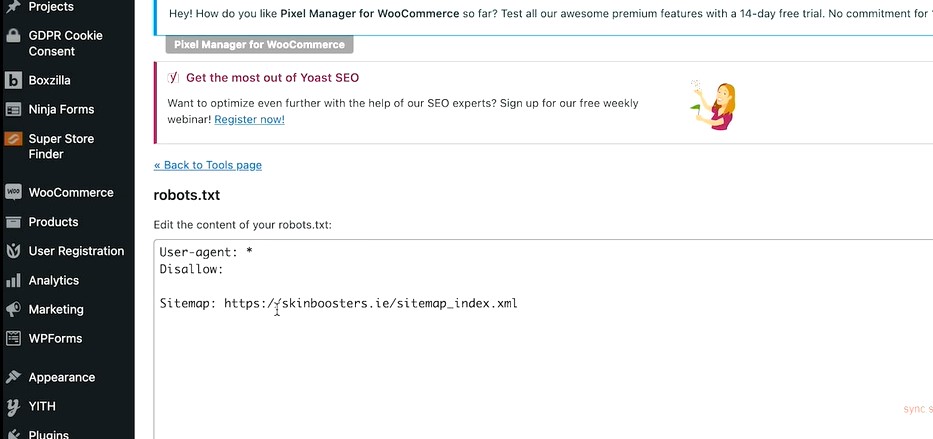Click inside the robots.txt content editor

tap(540, 370)
